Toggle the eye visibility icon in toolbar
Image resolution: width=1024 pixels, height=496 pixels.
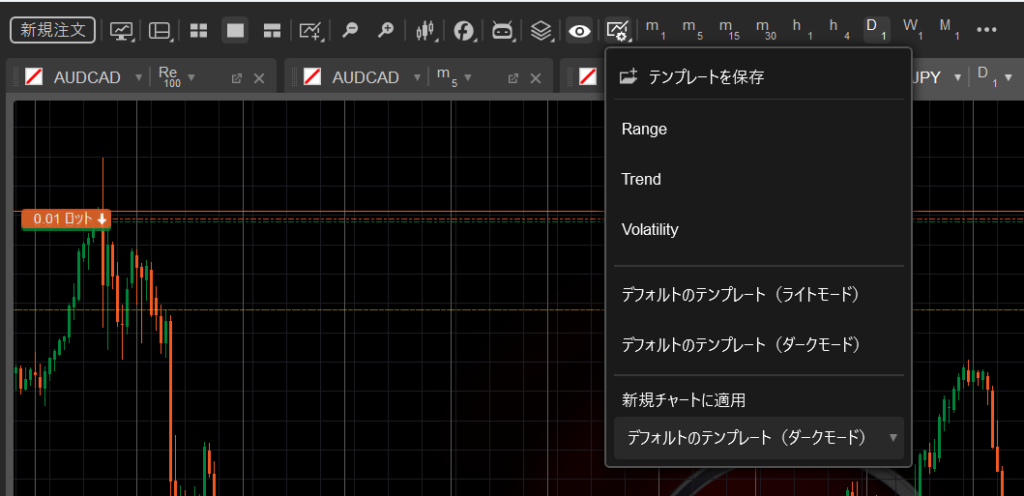pyautogui.click(x=579, y=31)
